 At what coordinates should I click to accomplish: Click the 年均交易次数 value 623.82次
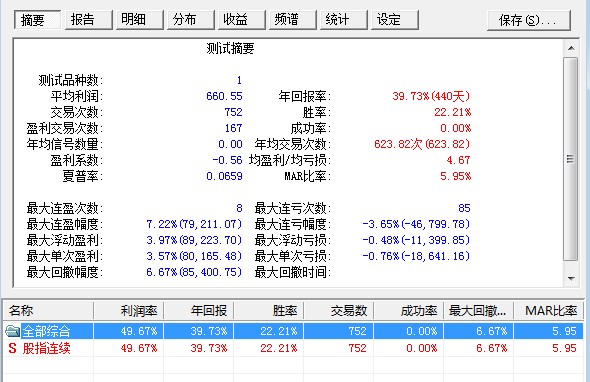point(422,144)
